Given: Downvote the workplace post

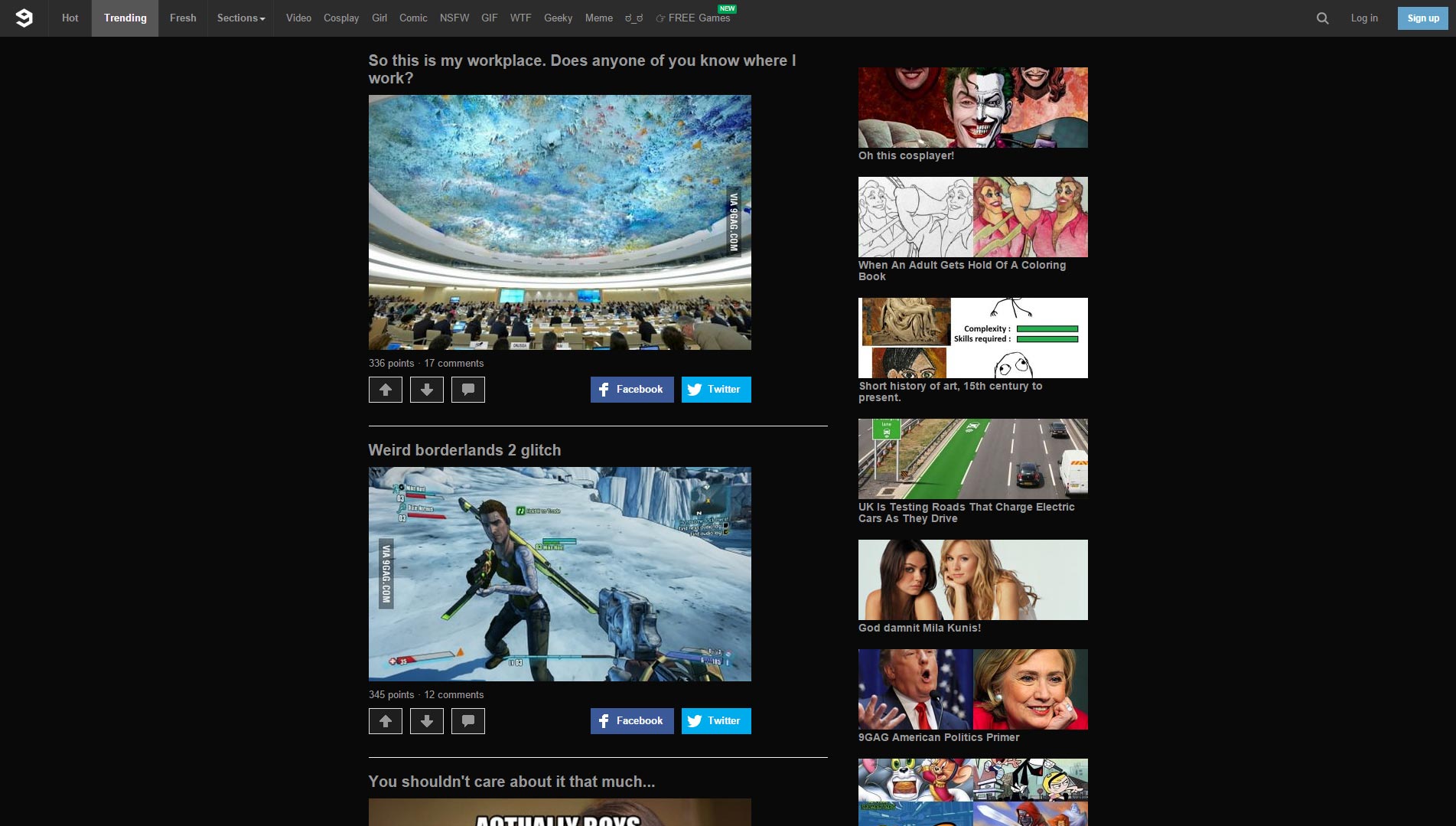Looking at the screenshot, I should [427, 390].
